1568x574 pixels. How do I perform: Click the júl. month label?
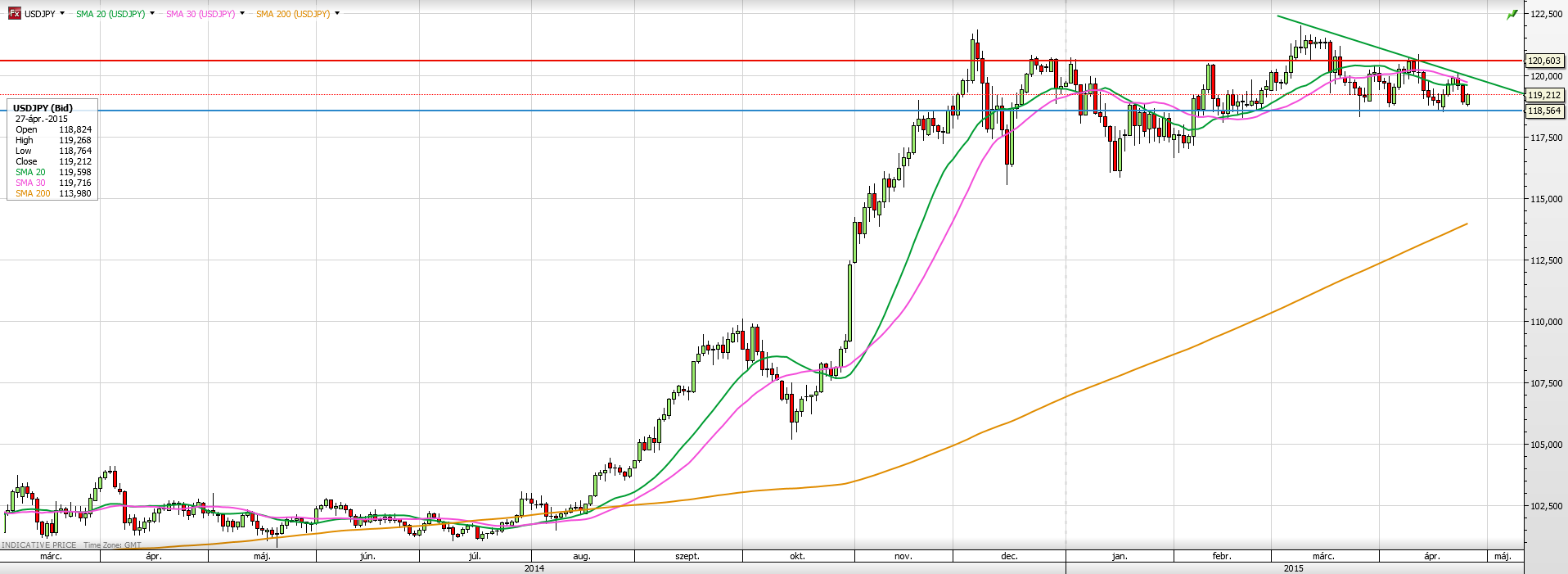pos(475,556)
